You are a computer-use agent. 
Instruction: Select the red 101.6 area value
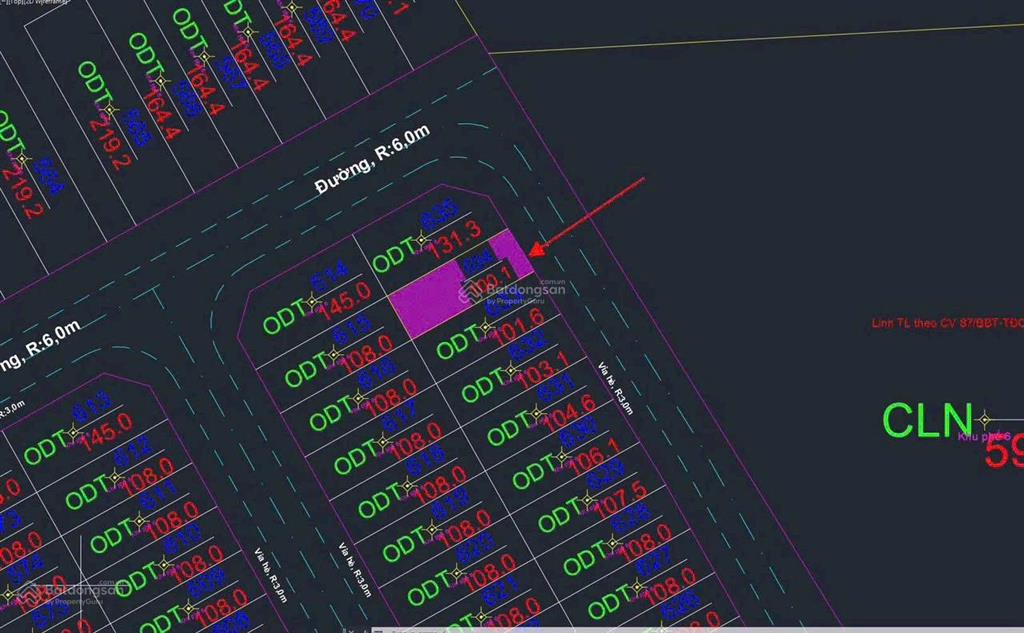tap(519, 327)
